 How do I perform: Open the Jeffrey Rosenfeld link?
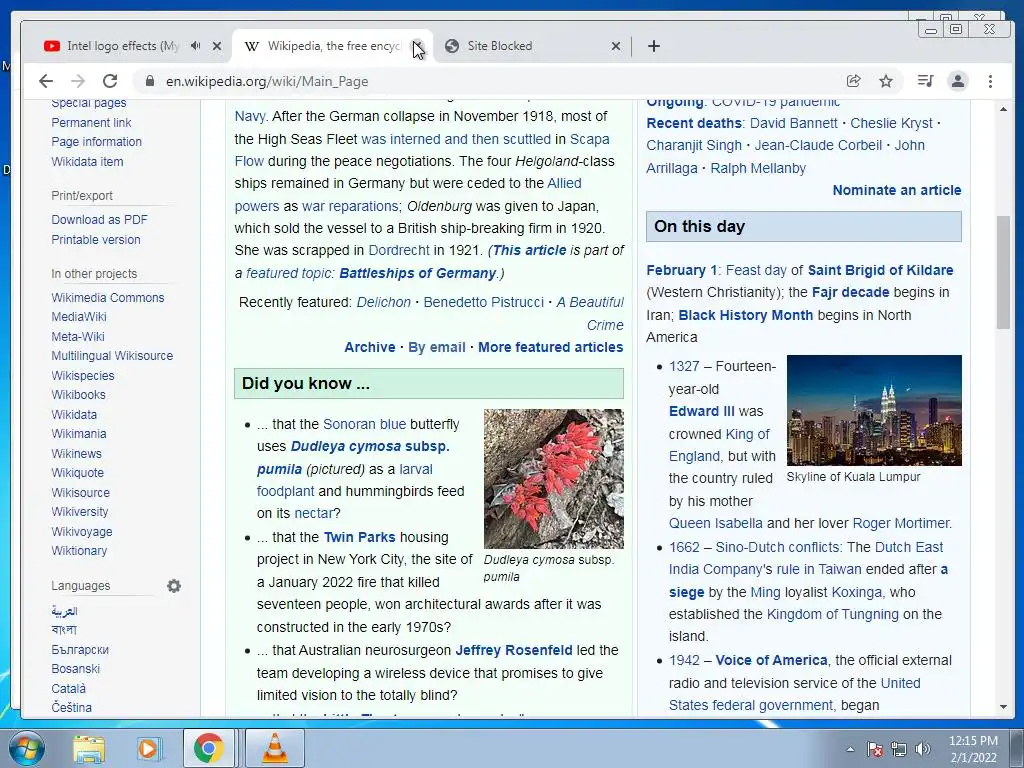[x=513, y=650]
